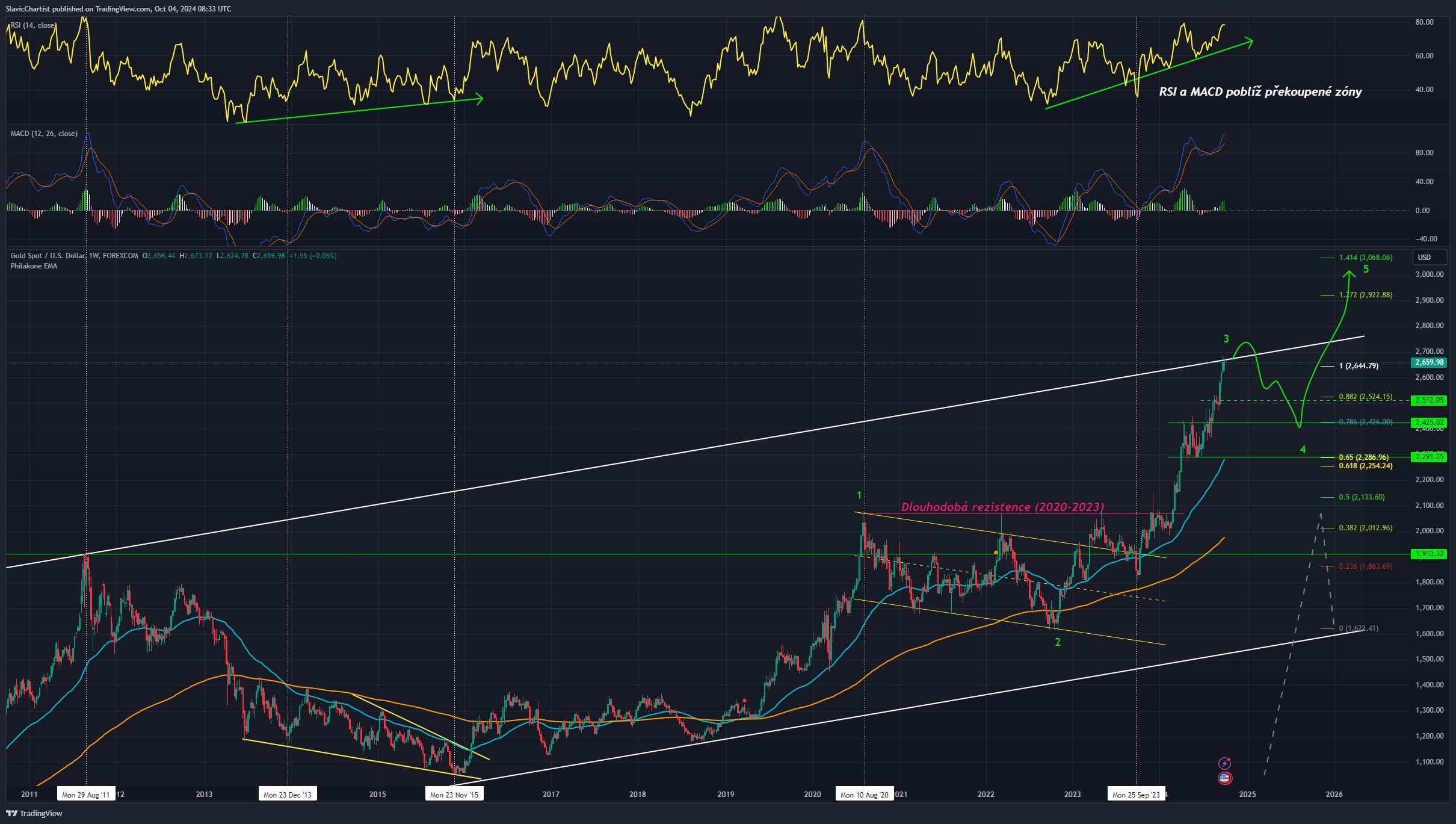The height and width of the screenshot is (824, 1456).
Task: Click the green wave 5 arrow tip
Action: [x=1350, y=273]
